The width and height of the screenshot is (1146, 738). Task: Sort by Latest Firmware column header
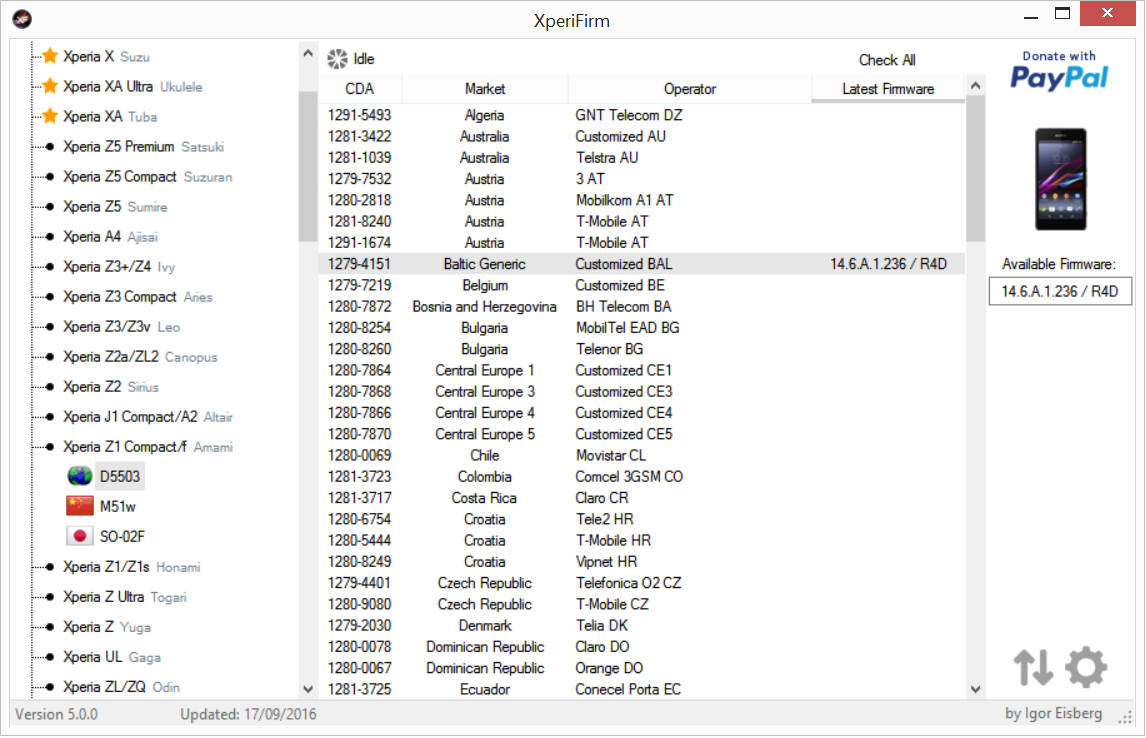click(x=888, y=89)
